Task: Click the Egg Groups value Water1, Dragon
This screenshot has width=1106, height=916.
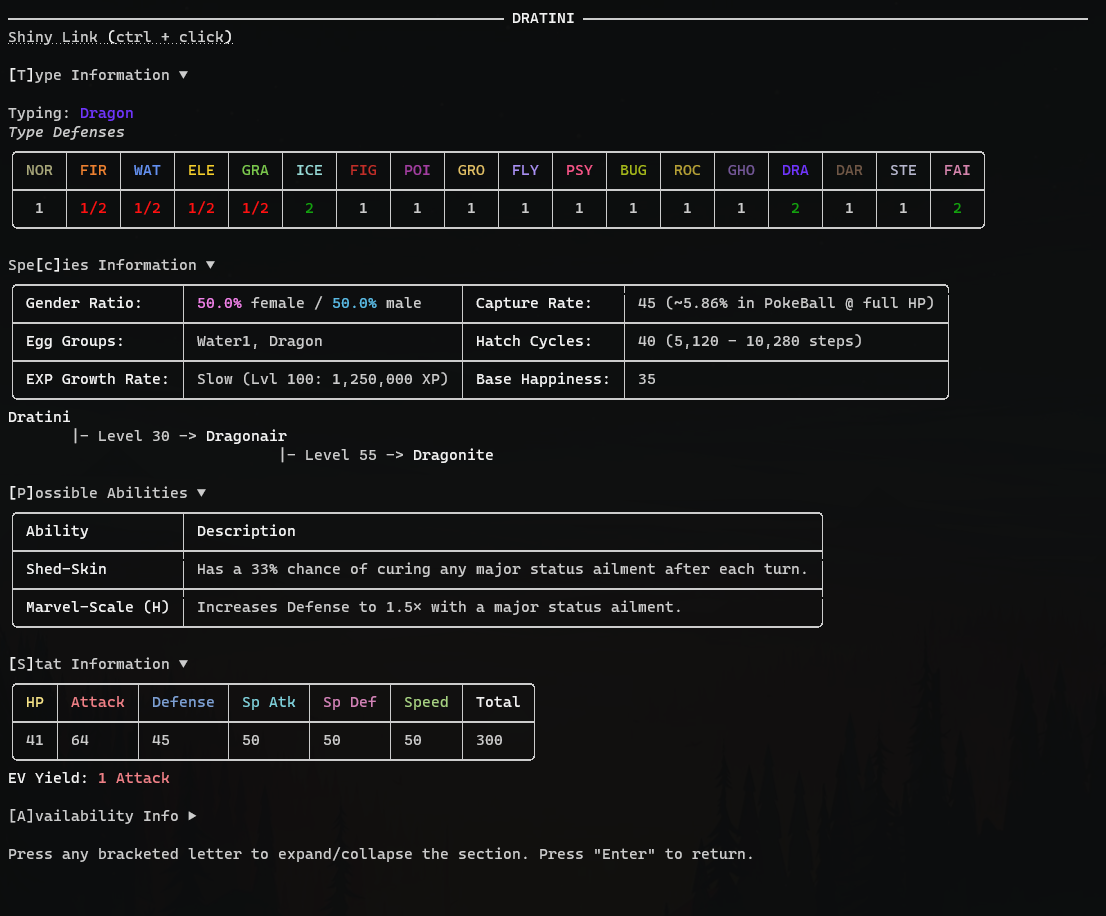Action: pyautogui.click(x=260, y=341)
